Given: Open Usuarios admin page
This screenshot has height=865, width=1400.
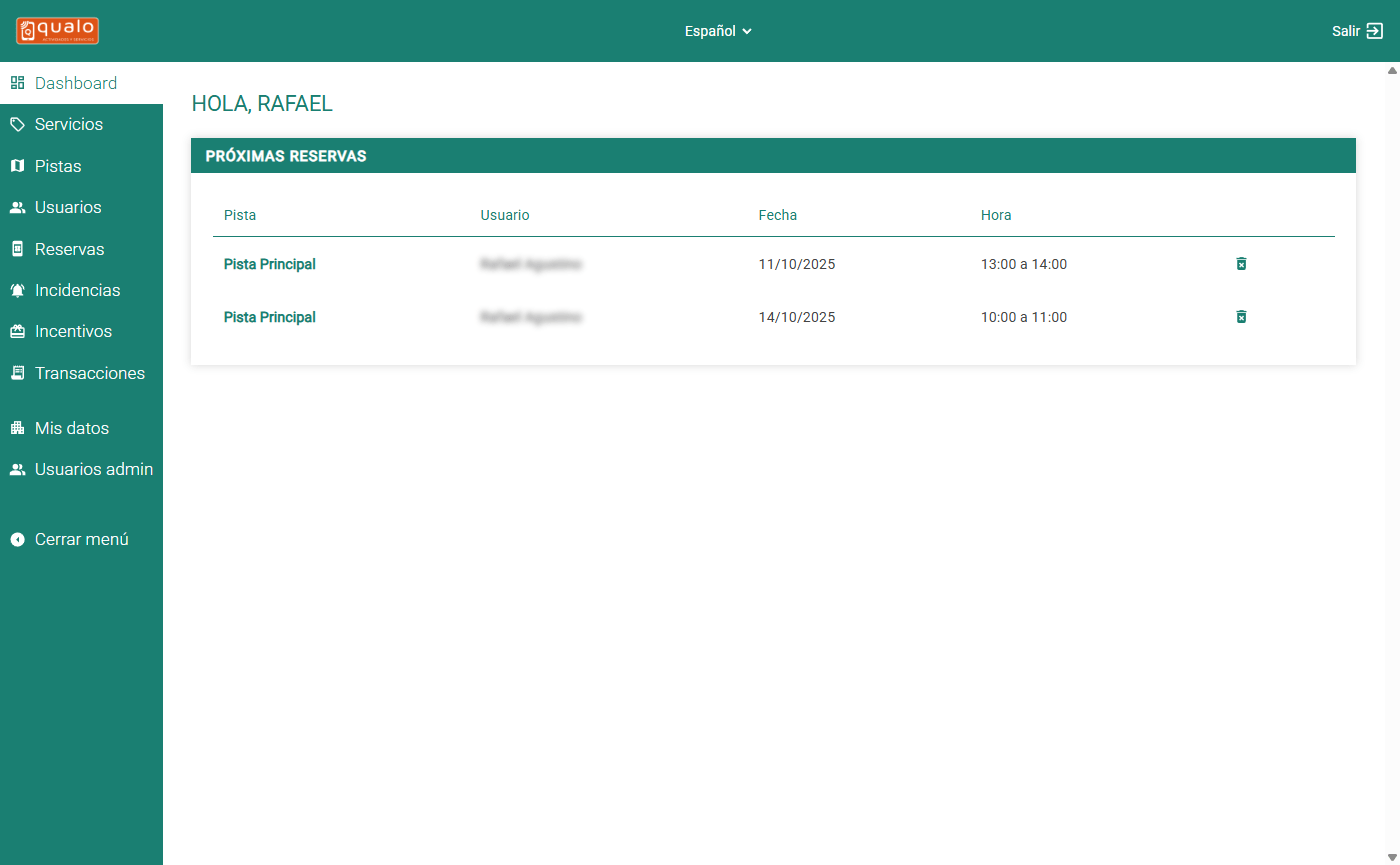Looking at the screenshot, I should tap(93, 469).
